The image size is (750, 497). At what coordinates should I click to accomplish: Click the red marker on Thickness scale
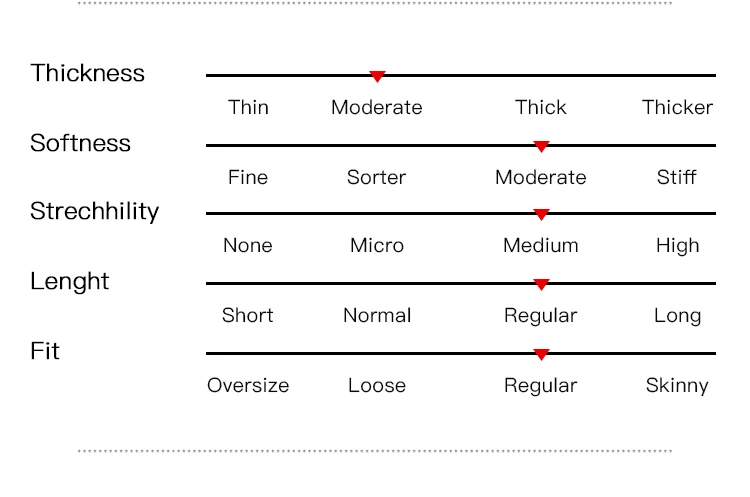click(x=377, y=76)
